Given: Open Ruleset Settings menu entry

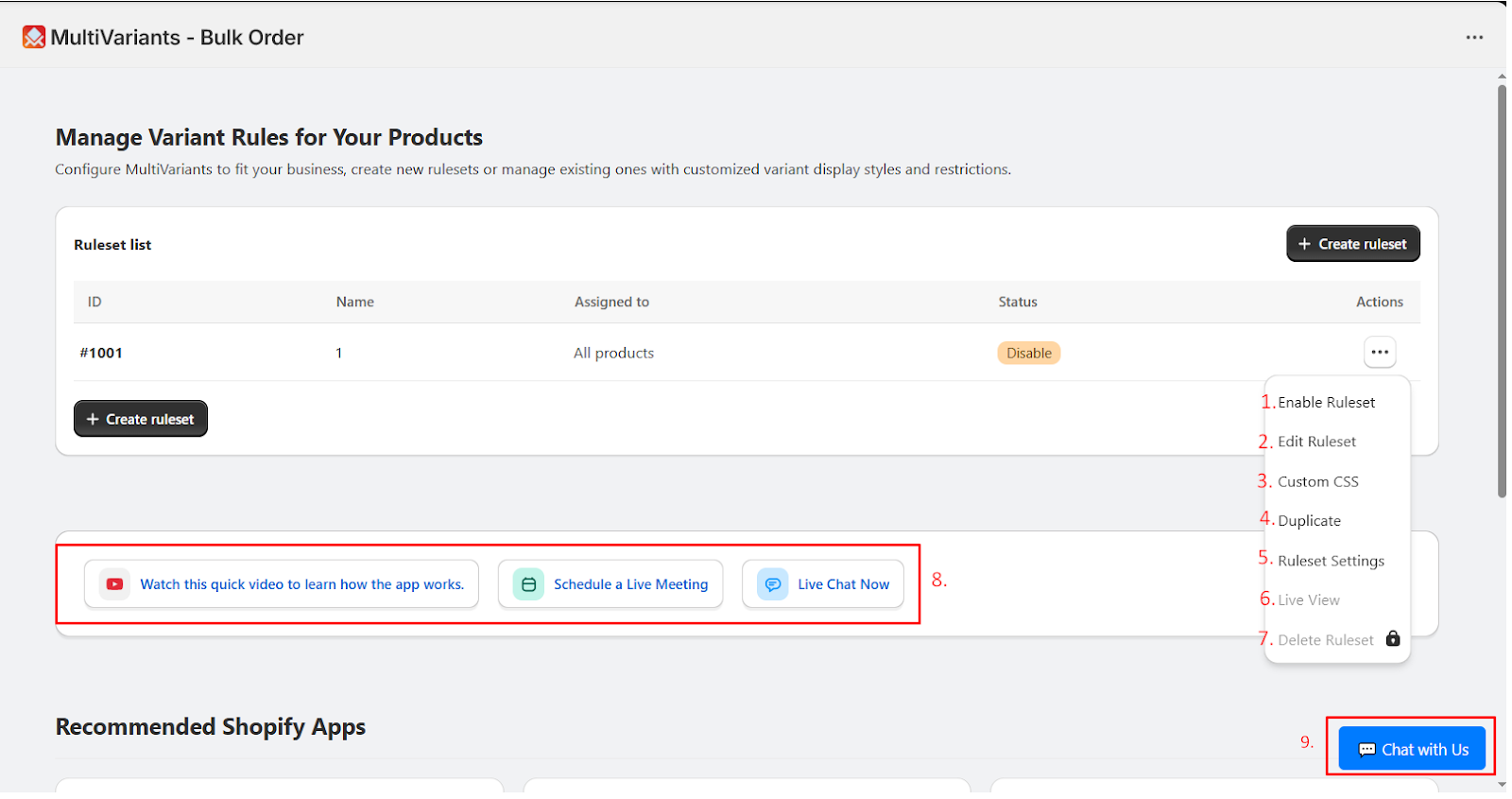Looking at the screenshot, I should [x=1331, y=561].
